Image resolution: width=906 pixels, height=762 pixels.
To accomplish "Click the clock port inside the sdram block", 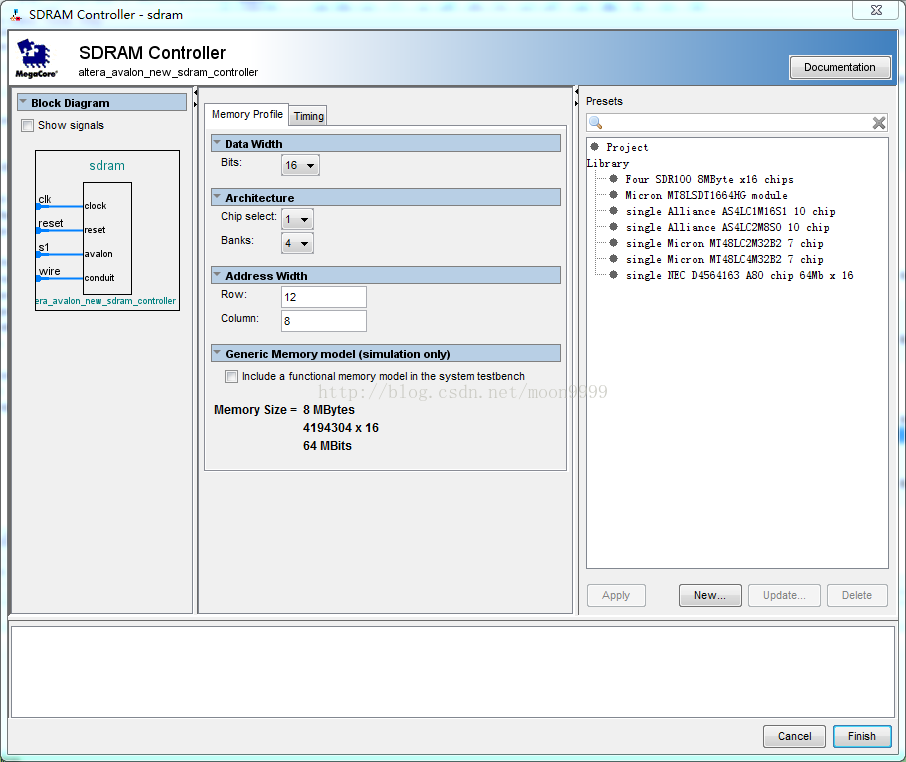I will coord(95,206).
